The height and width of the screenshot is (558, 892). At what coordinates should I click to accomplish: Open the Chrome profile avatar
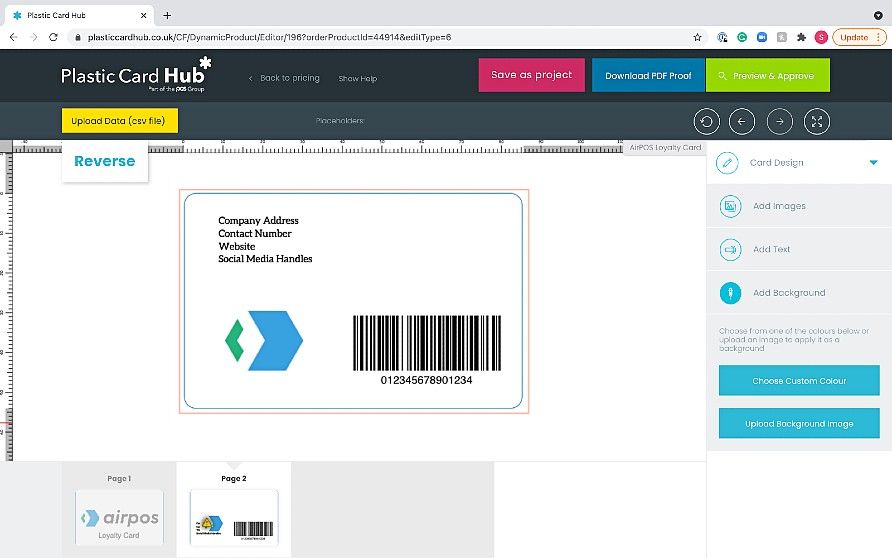tap(821, 37)
